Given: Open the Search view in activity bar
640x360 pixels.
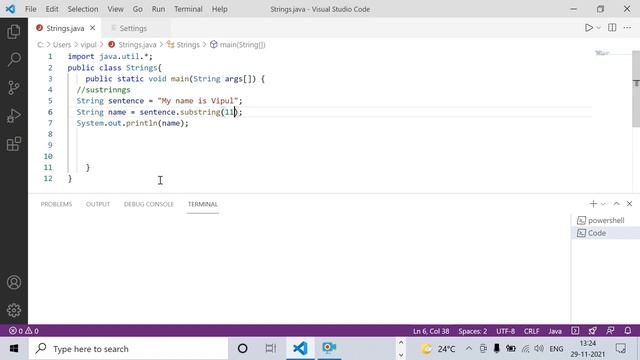Looking at the screenshot, I should (x=14, y=60).
